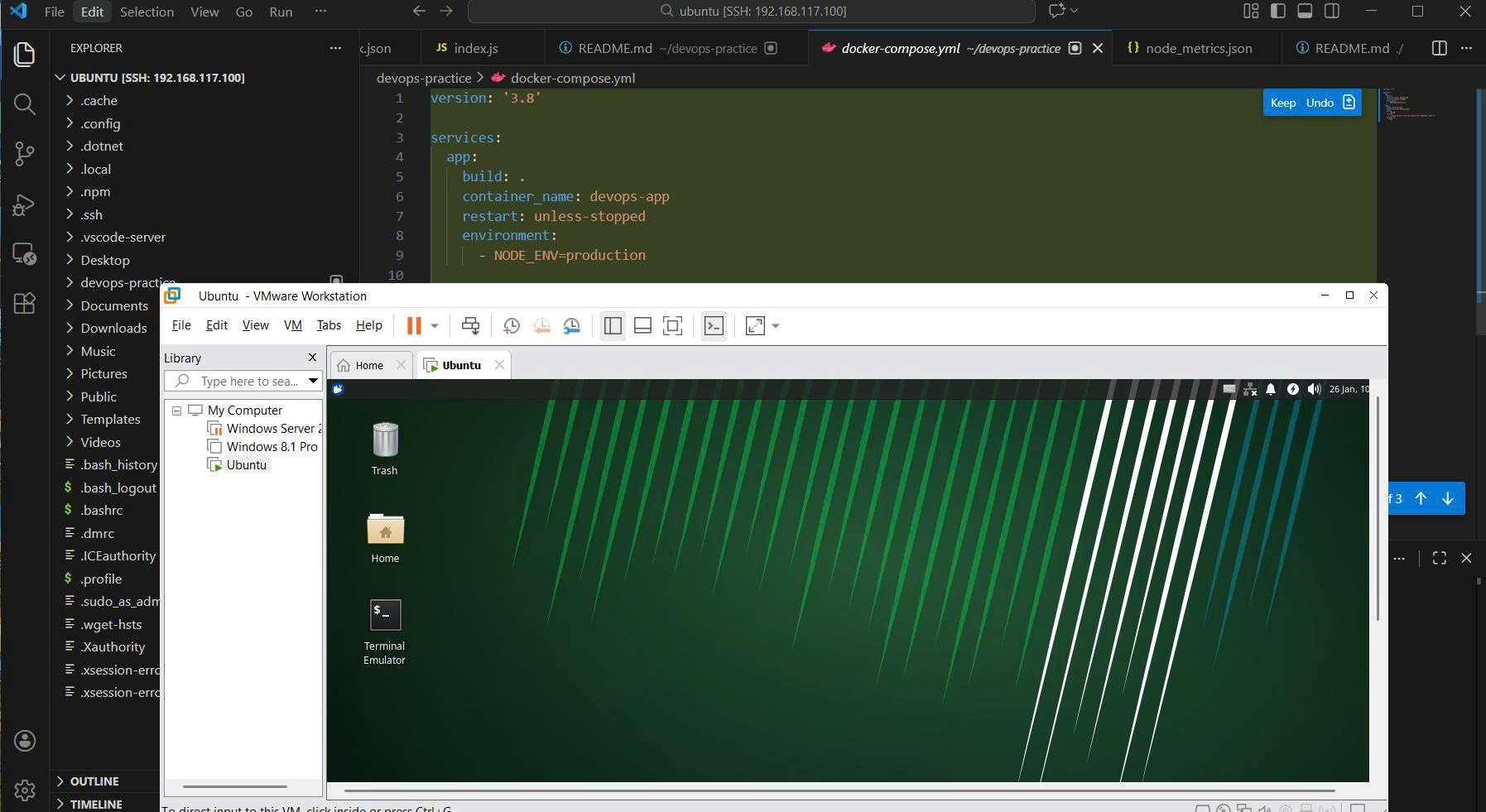The width and height of the screenshot is (1486, 812).
Task: Open the Source Control view
Action: point(25,154)
